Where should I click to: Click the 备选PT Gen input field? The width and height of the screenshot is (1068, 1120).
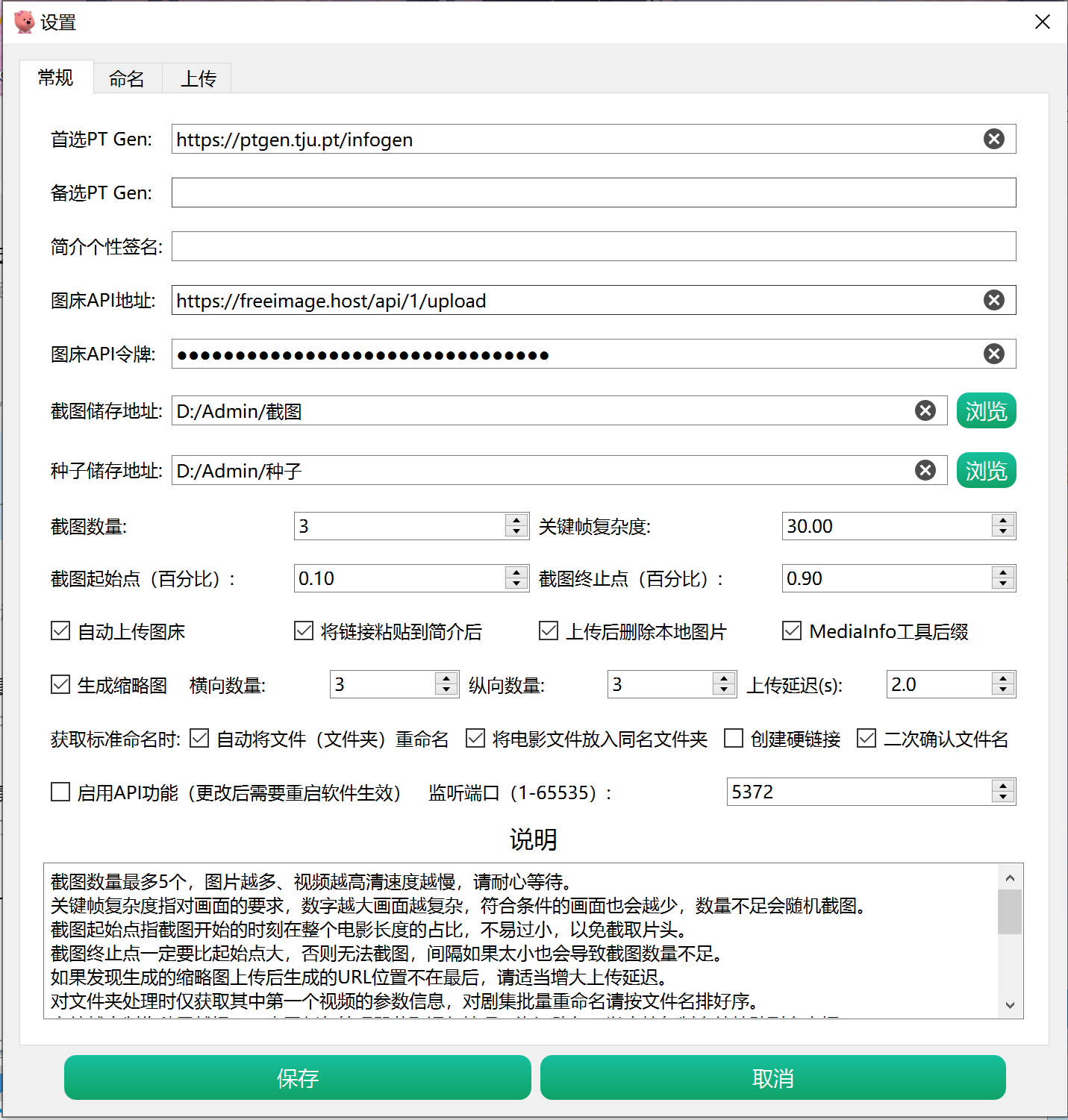[593, 193]
